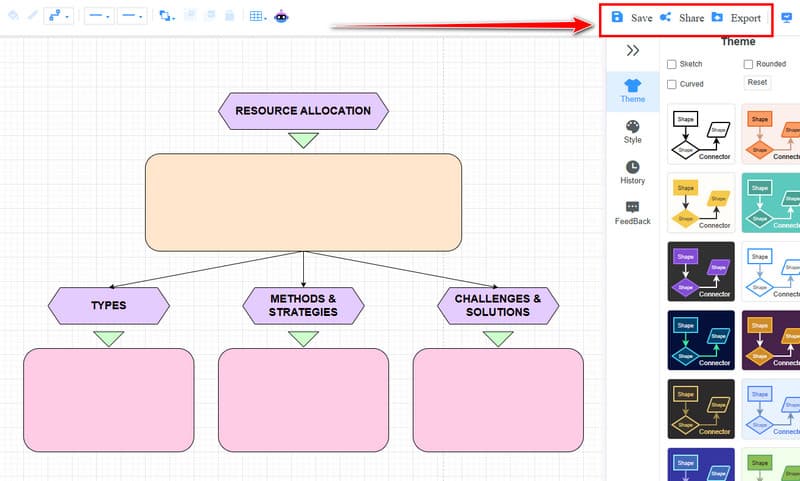This screenshot has height=481, width=800.
Task: Enable the Sketch checkbox
Action: click(x=671, y=64)
